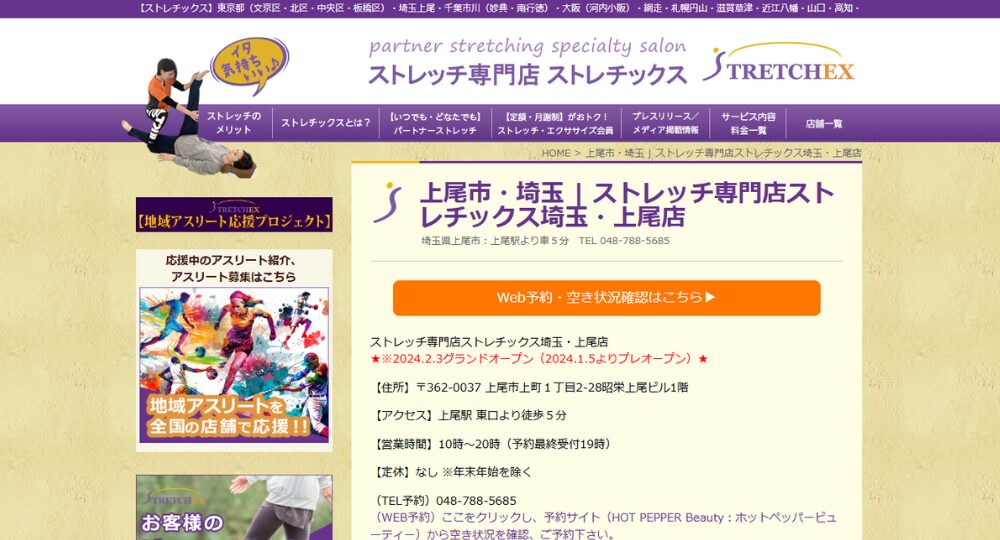Click the WEB予約 HOT PEPPER Beauty link

[x=603, y=526]
